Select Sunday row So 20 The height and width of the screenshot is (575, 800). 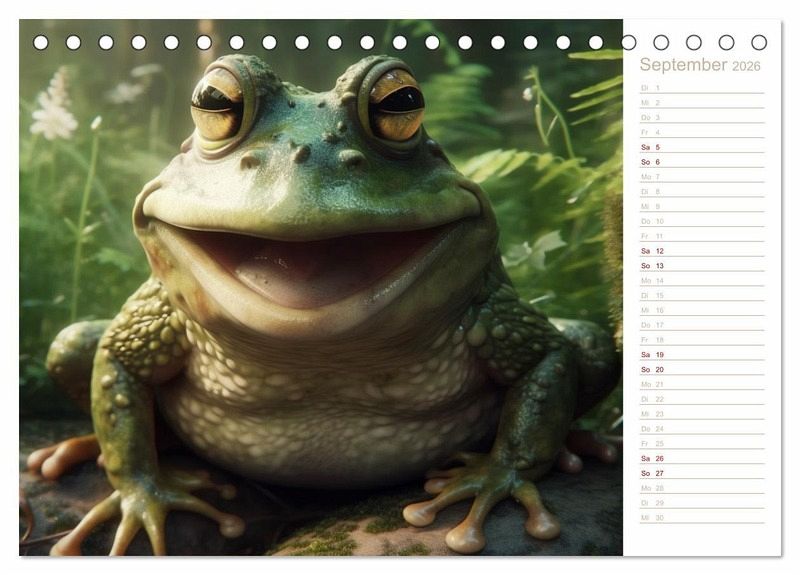(x=702, y=369)
